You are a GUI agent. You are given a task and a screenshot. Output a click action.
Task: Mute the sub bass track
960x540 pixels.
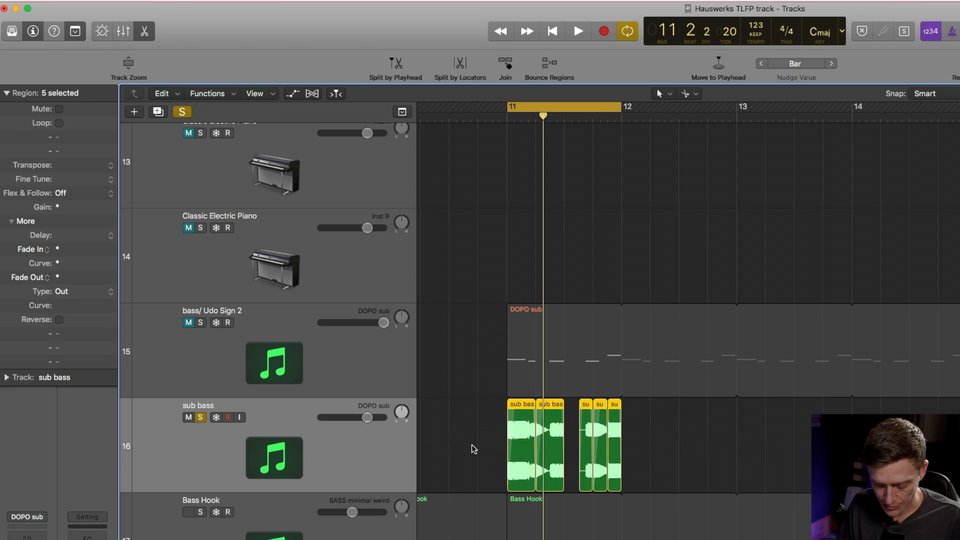click(x=189, y=418)
